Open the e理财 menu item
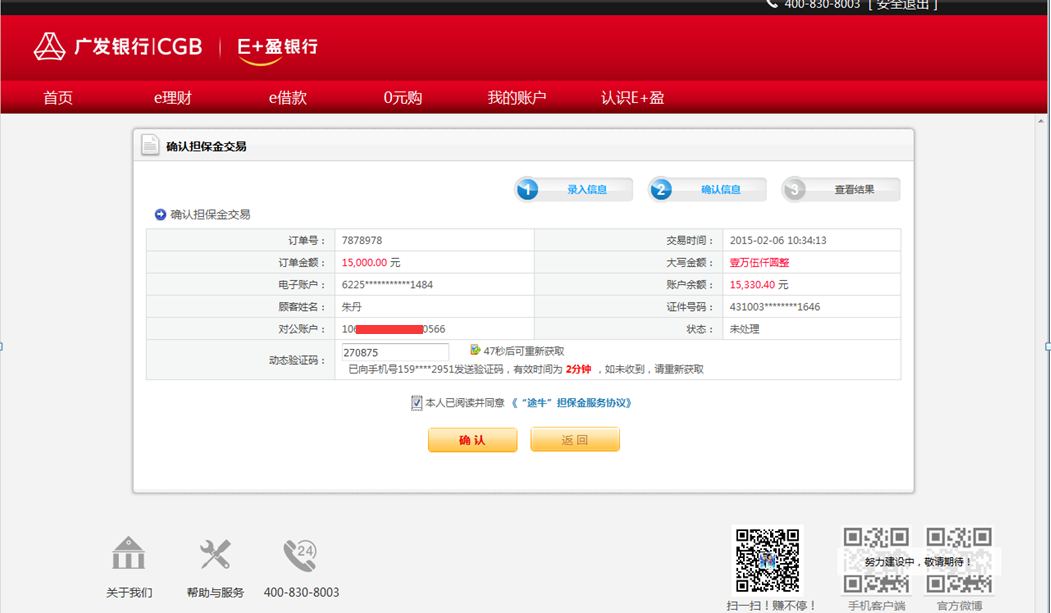The image size is (1051, 613). (x=172, y=98)
